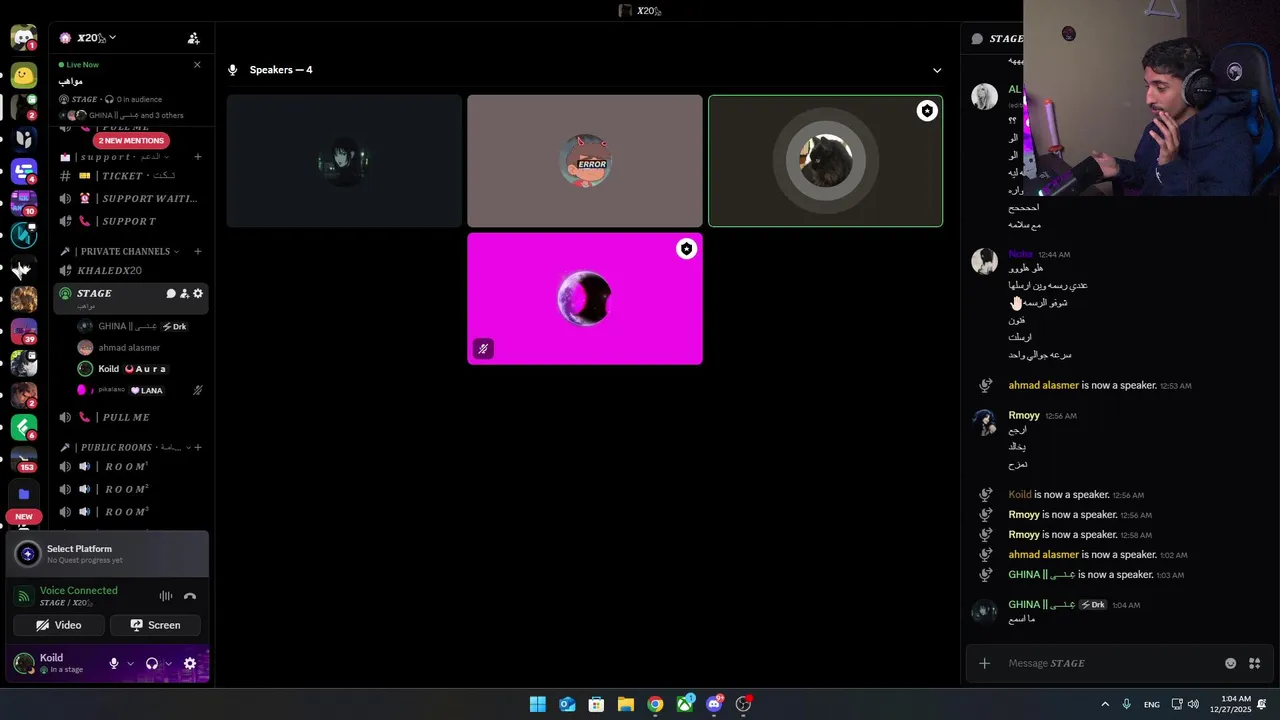Dismiss the Live Now stage banner
The height and width of the screenshot is (720, 1280).
click(197, 64)
